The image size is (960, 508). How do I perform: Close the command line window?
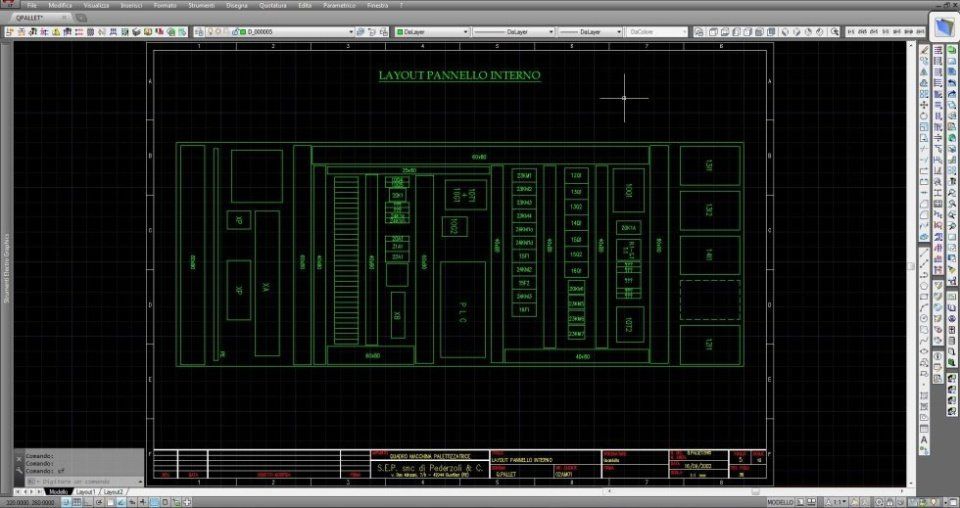click(19, 459)
